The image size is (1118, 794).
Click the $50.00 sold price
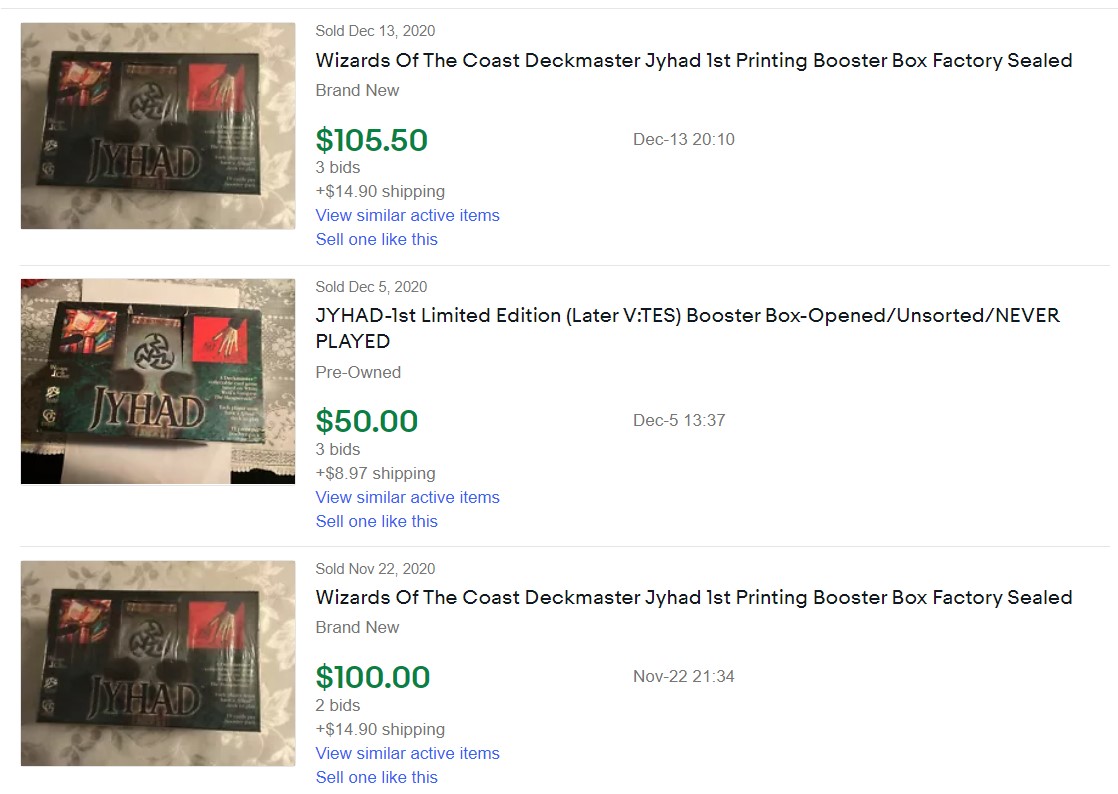[x=366, y=421]
